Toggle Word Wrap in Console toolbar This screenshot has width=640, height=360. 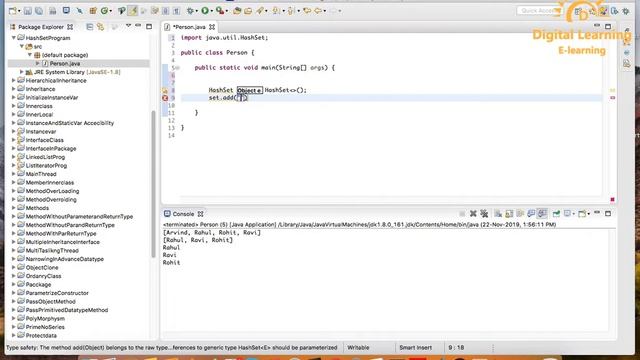pos(520,213)
